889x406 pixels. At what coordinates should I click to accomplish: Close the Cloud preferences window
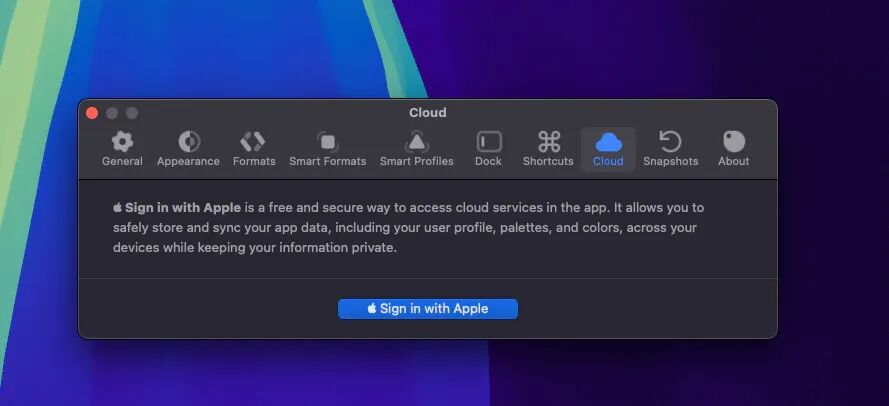[92, 113]
